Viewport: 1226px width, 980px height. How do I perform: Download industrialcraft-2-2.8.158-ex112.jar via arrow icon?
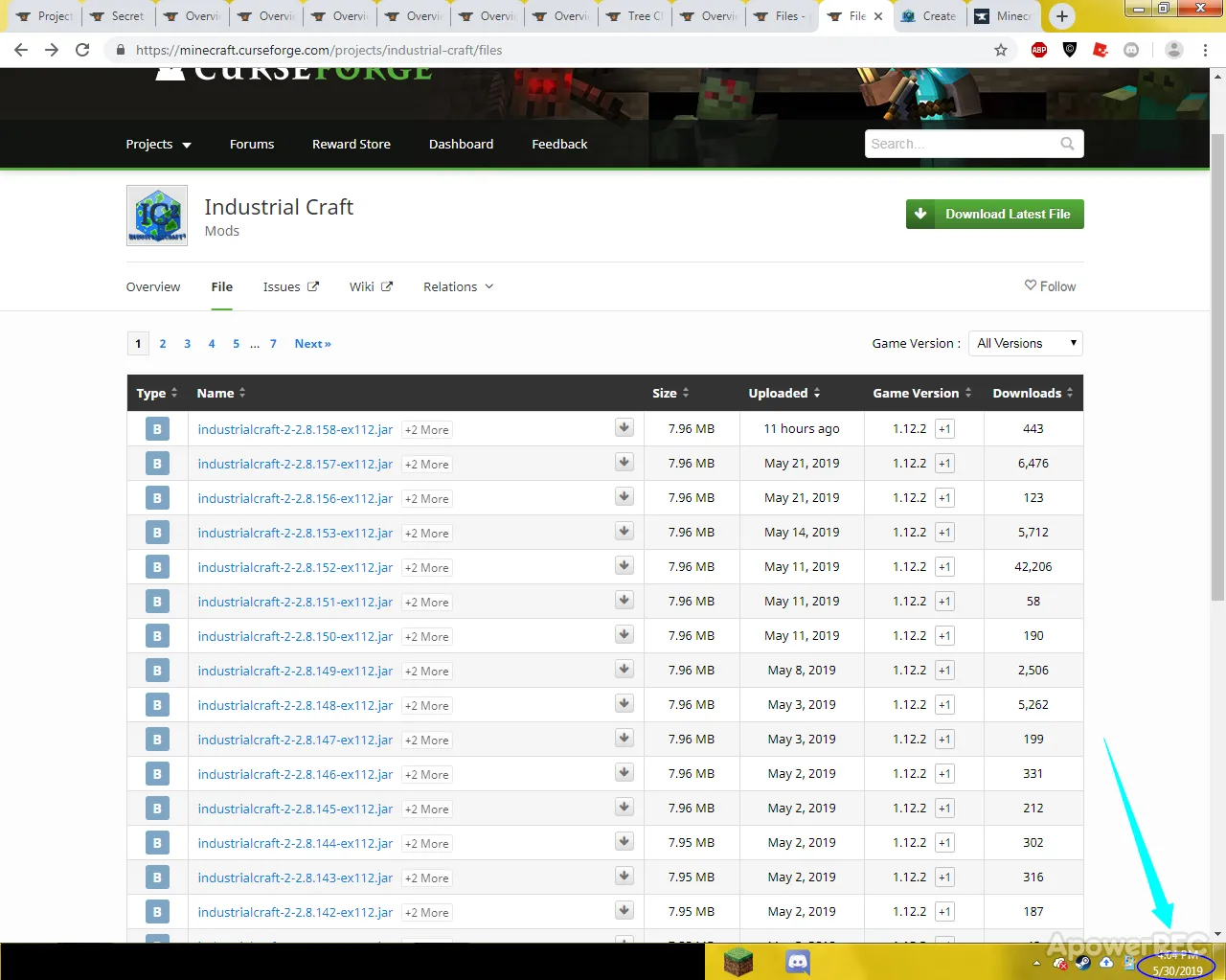(624, 427)
